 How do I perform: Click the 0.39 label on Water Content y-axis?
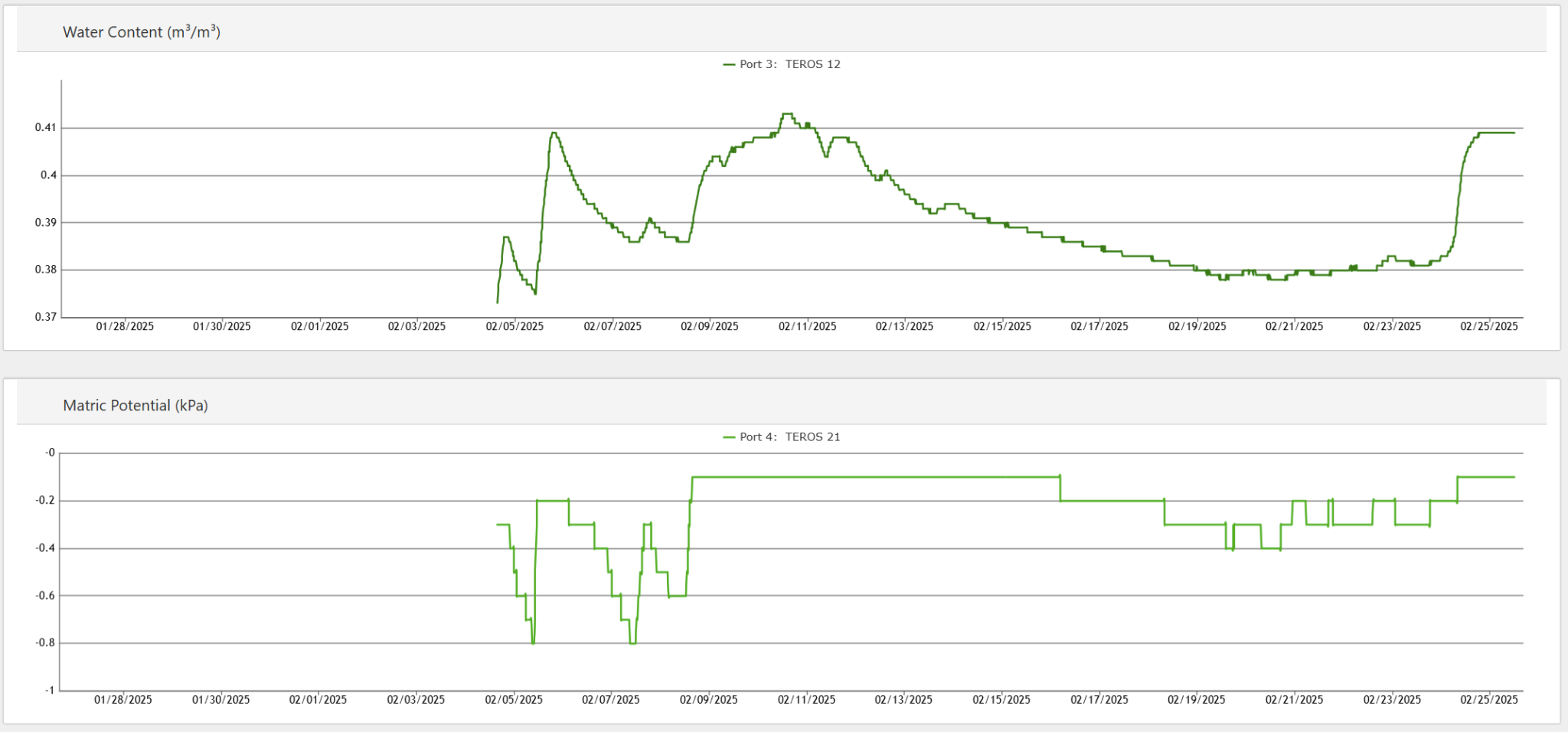click(x=45, y=223)
